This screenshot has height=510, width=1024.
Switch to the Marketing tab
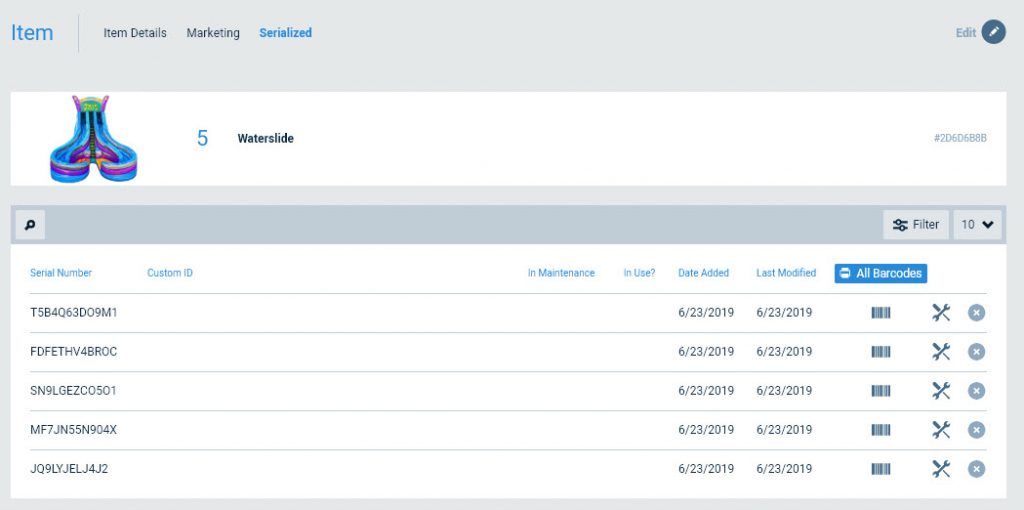click(x=213, y=33)
